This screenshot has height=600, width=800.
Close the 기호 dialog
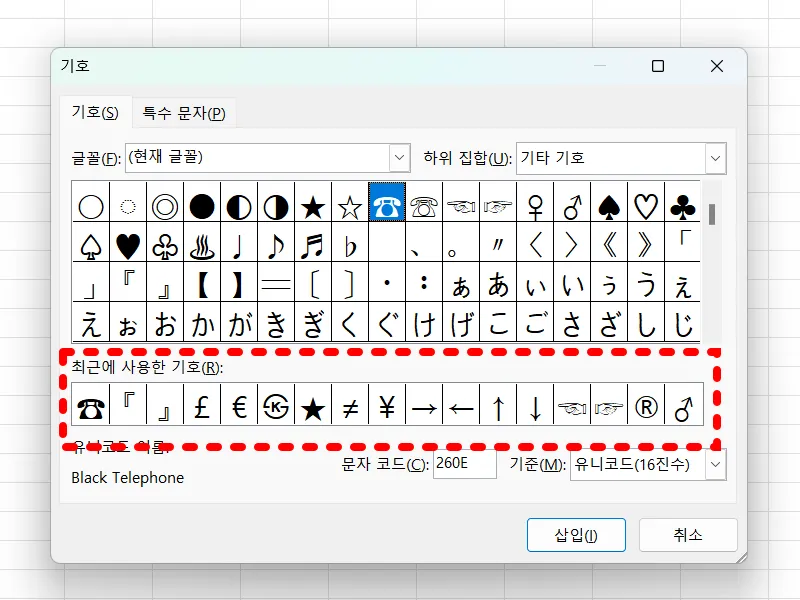tap(717, 66)
